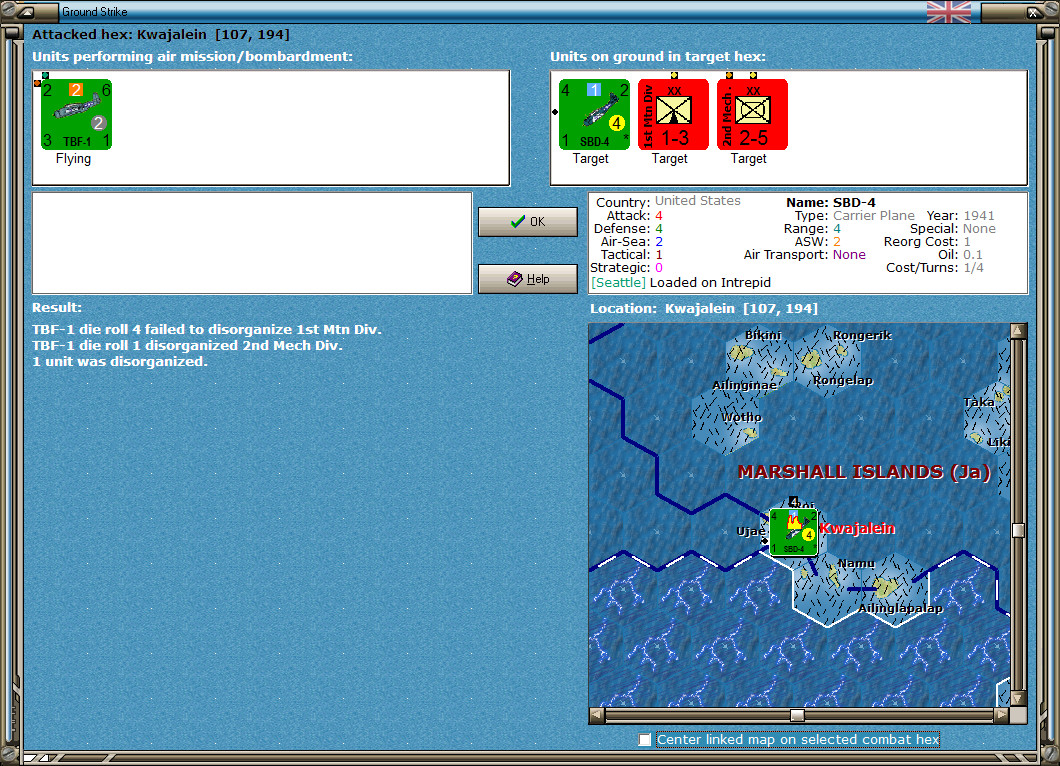
Task: Click the '1 unit was disorganized.' result line
Action: coord(120,362)
